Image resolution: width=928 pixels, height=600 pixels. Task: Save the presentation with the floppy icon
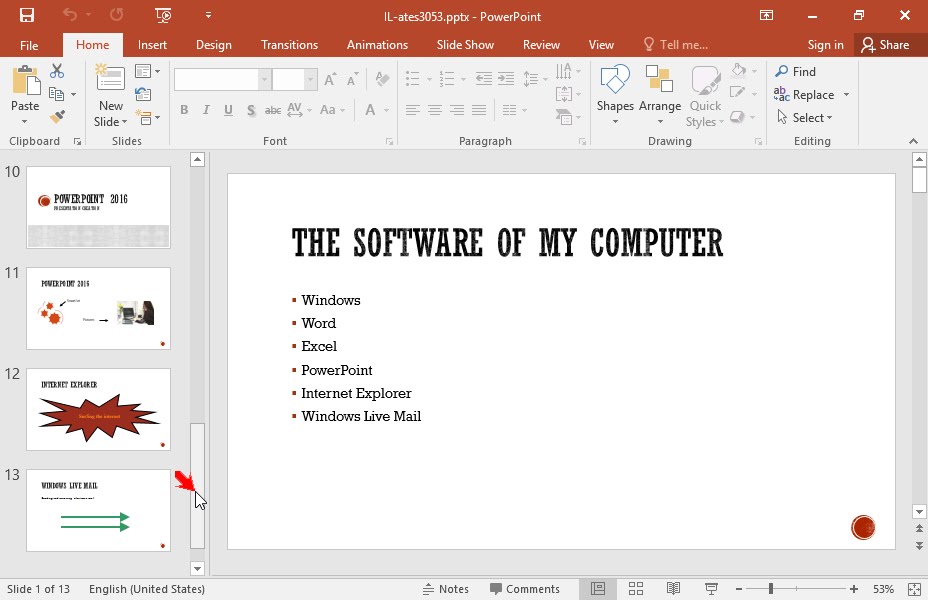27,15
